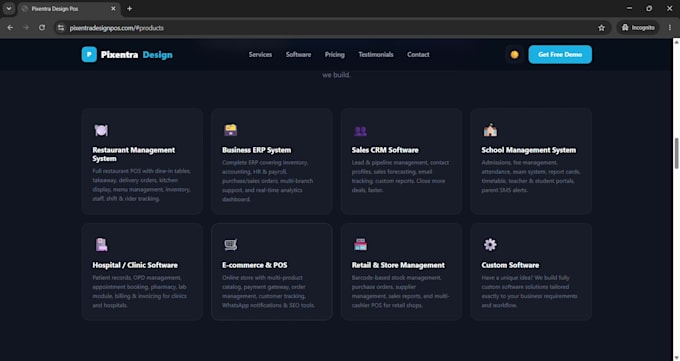
Task: Click the School Management System description text
Action: (531, 176)
